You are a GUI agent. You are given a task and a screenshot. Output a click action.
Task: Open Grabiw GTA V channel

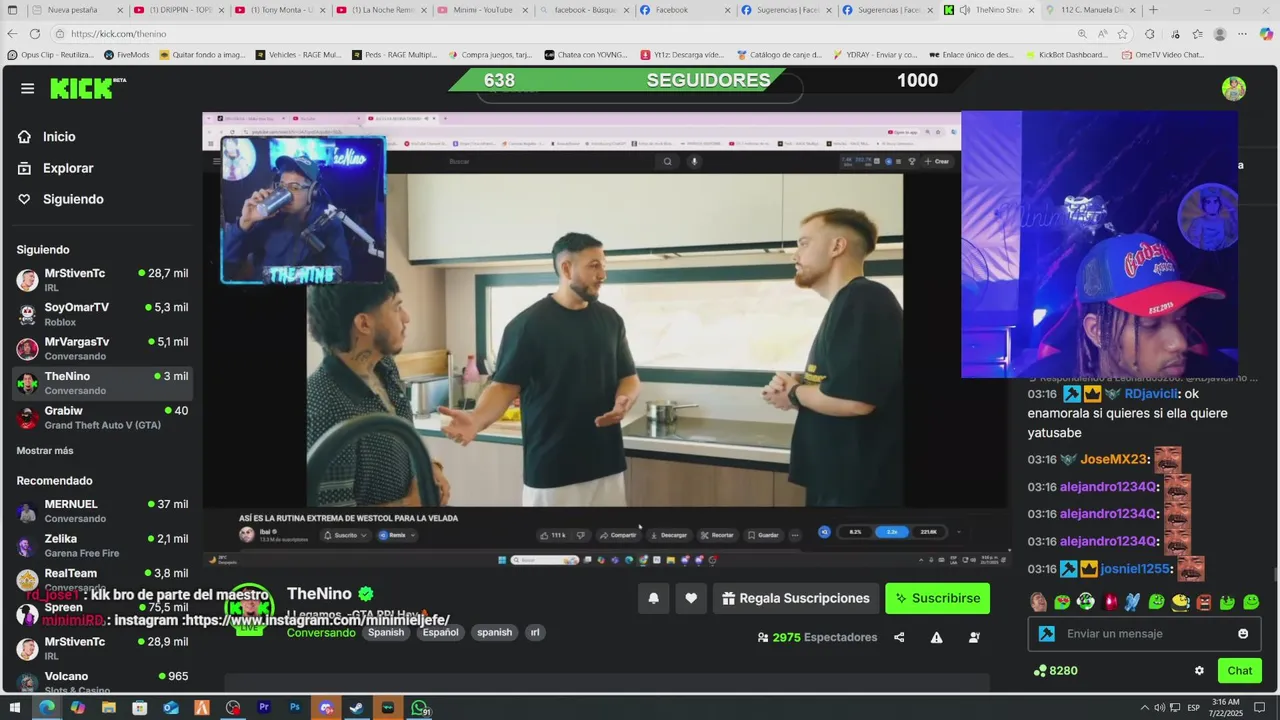click(102, 417)
